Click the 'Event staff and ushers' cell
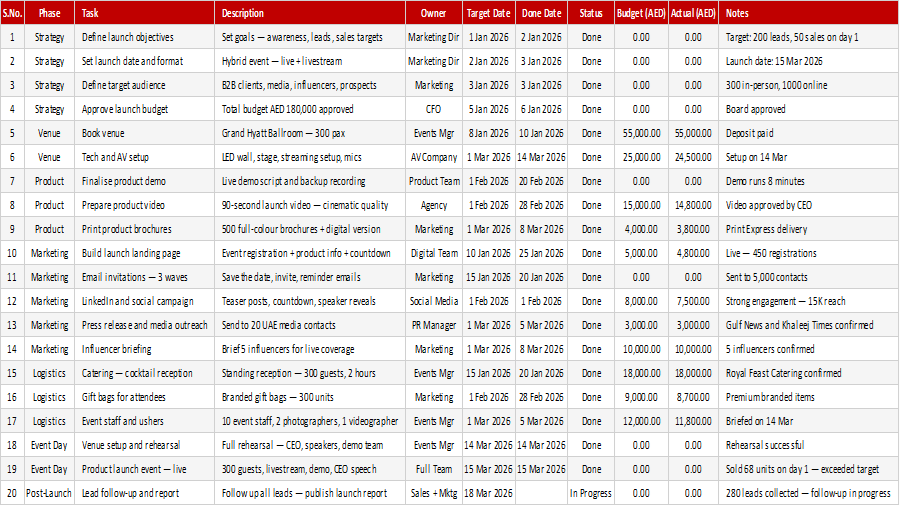900x529 pixels. click(144, 421)
